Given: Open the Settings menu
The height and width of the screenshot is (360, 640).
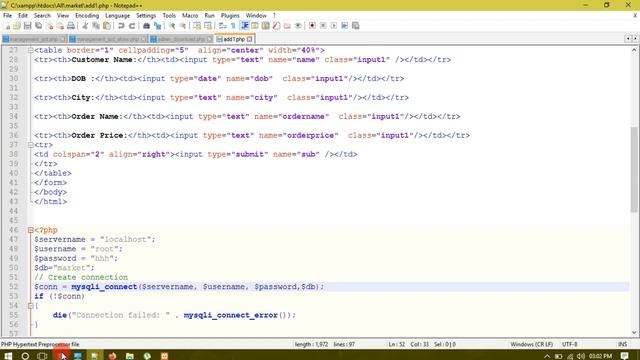Looking at the screenshot, I should coord(146,16).
